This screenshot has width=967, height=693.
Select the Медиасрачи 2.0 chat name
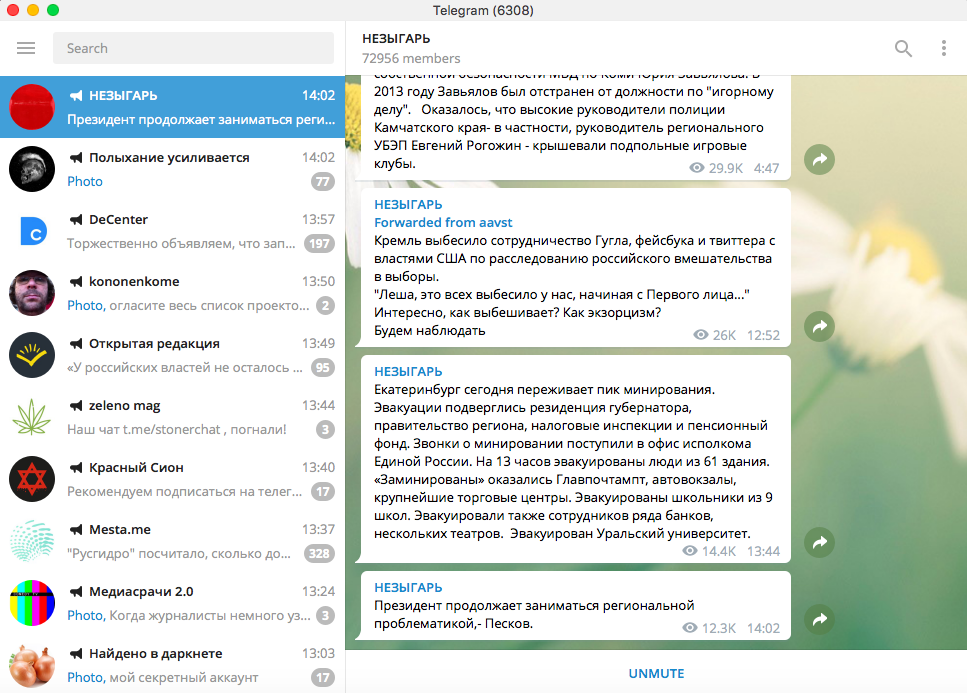(141, 592)
